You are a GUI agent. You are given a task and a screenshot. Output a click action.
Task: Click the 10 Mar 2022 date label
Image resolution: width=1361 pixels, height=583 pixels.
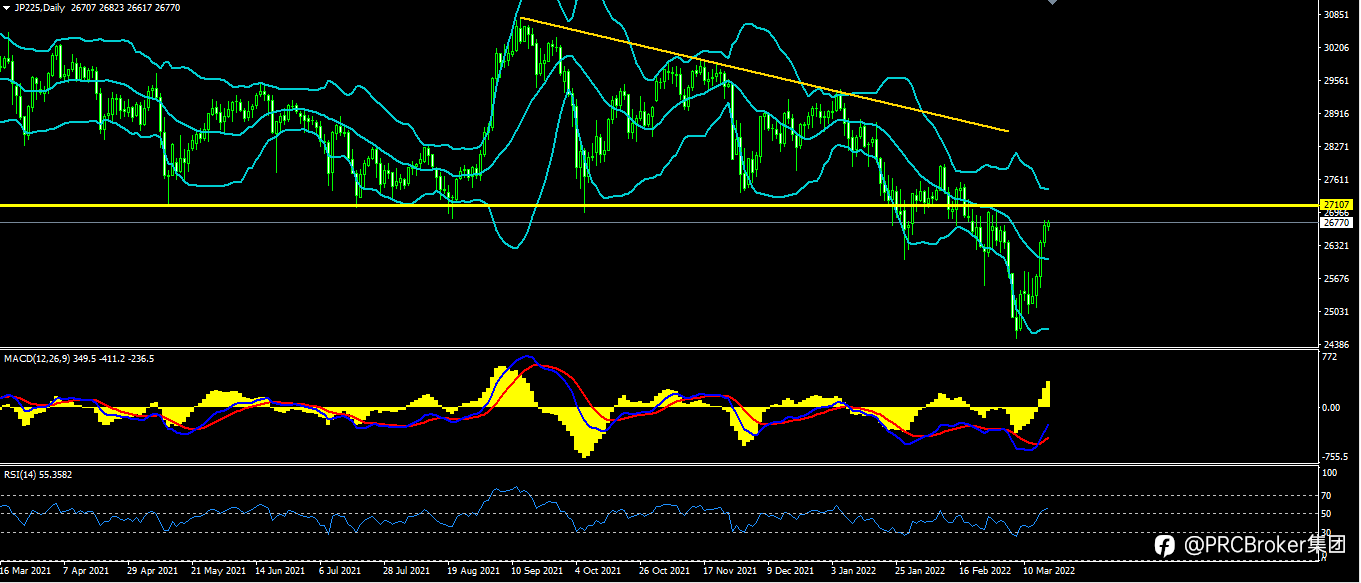click(1049, 571)
